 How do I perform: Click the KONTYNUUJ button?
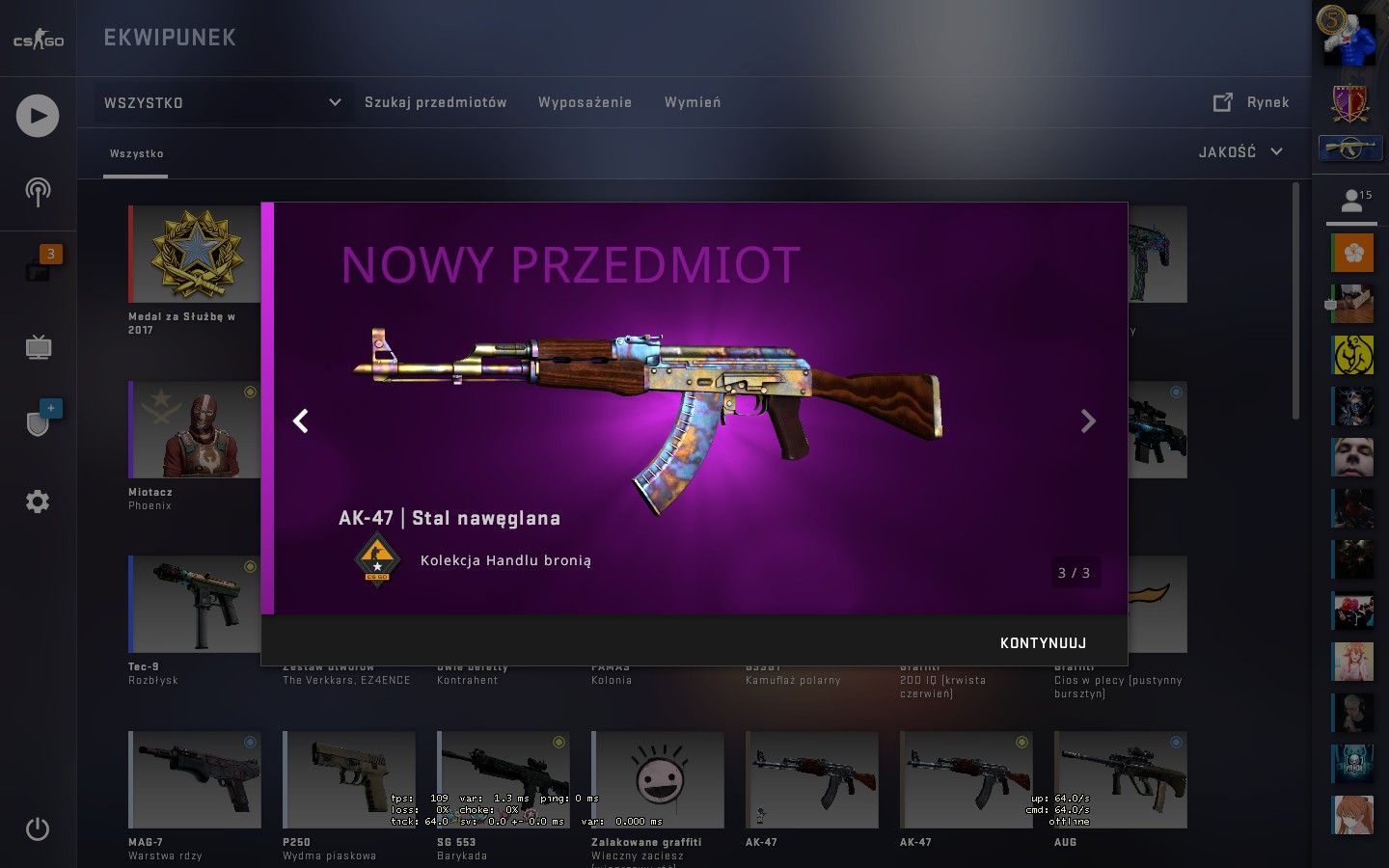click(x=1043, y=642)
